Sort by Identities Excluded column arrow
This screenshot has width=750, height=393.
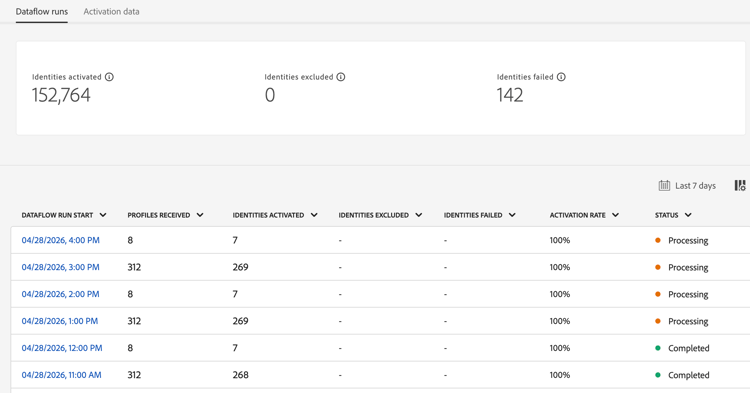[x=419, y=215]
